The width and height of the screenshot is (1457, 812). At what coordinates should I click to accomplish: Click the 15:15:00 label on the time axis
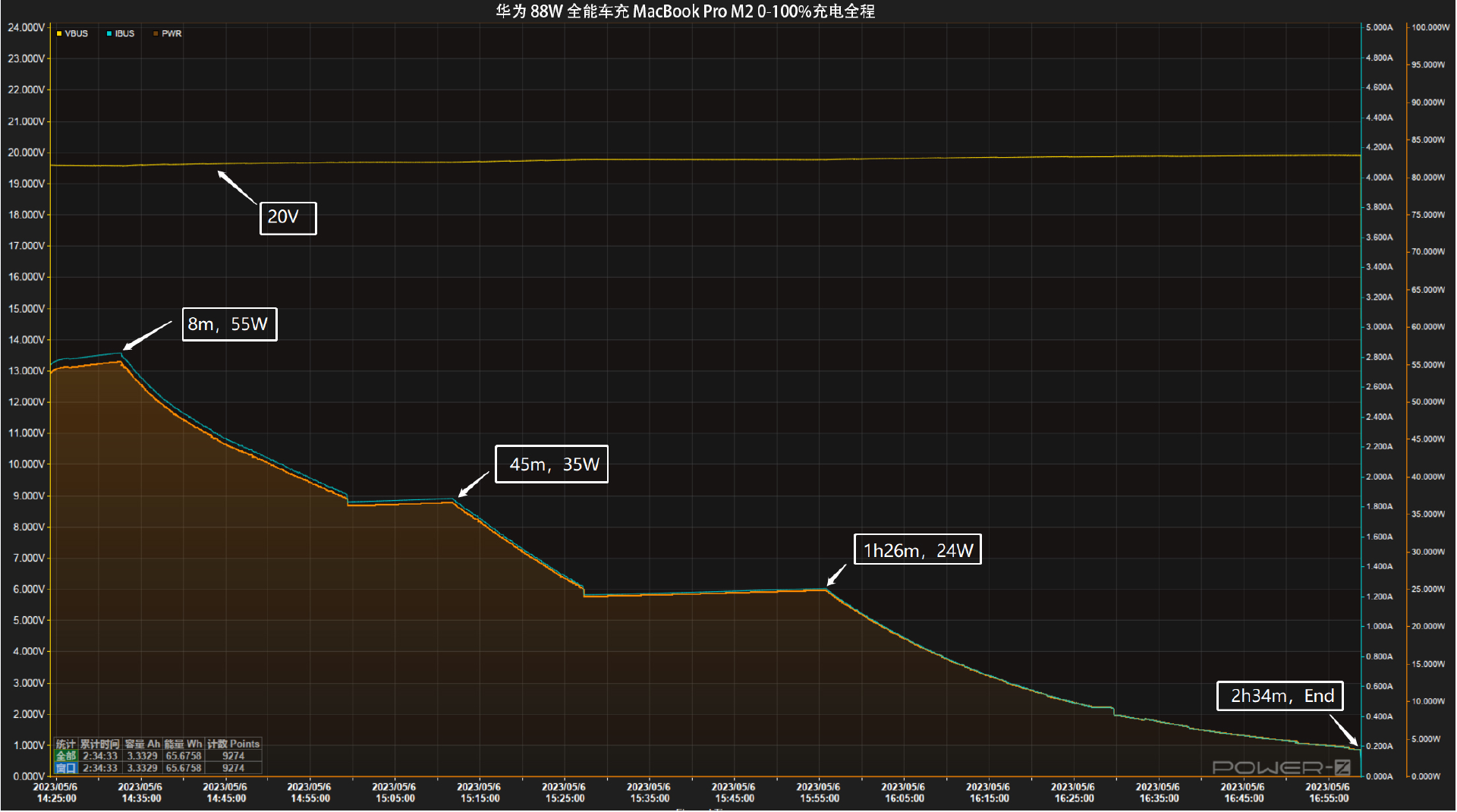coord(480,798)
